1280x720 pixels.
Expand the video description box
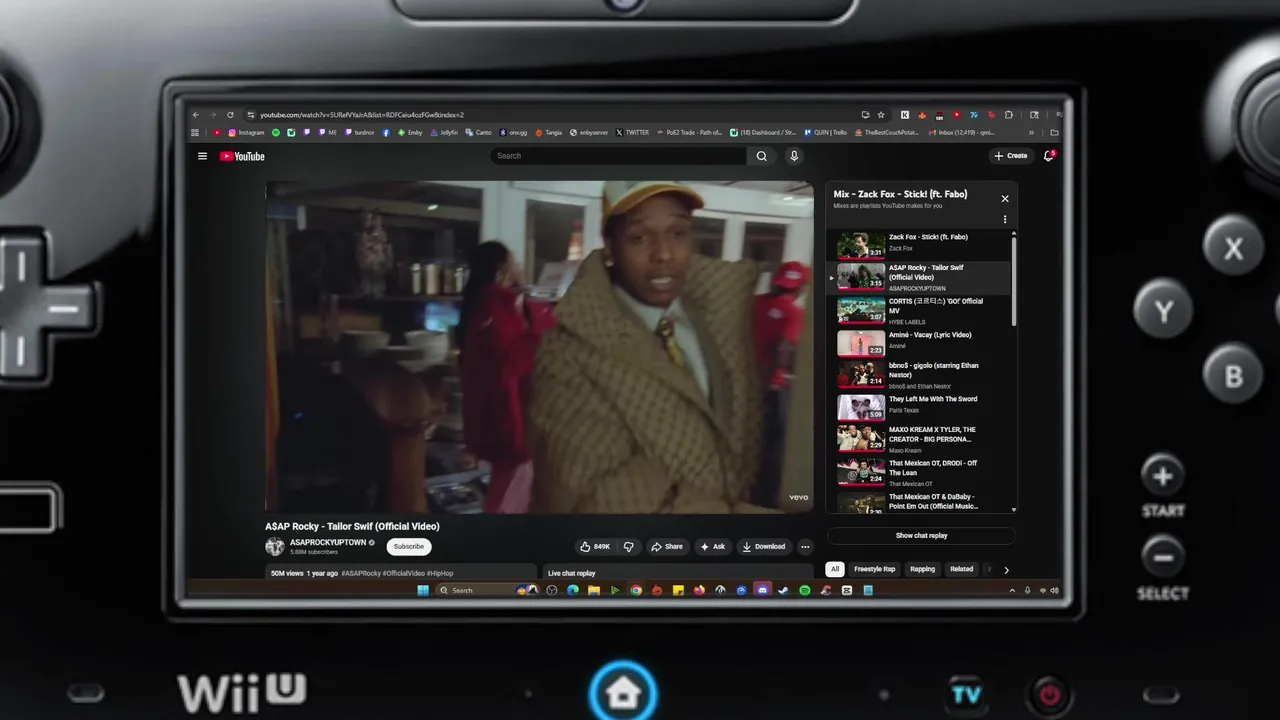402,573
